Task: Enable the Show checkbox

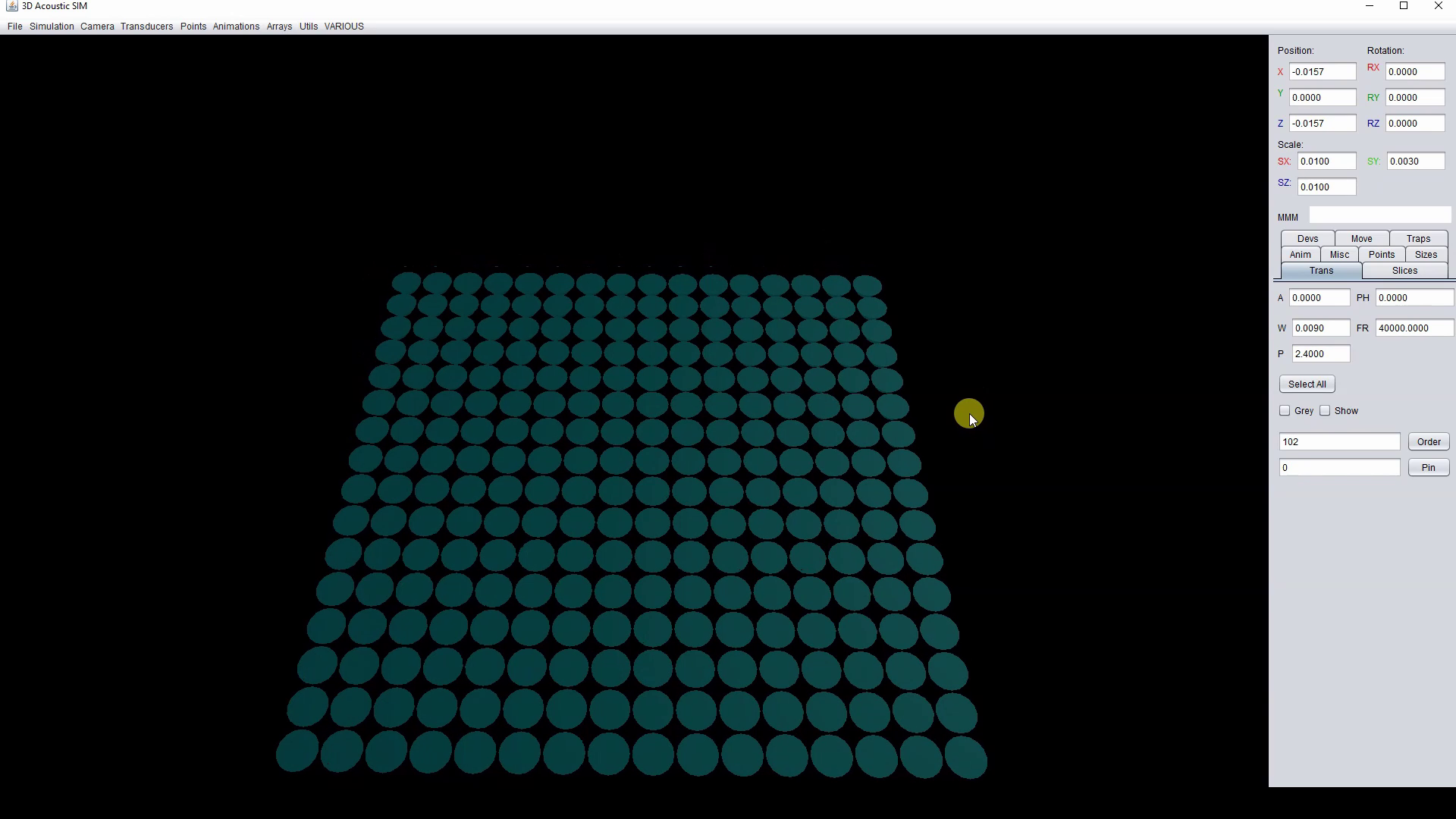Action: click(1324, 410)
